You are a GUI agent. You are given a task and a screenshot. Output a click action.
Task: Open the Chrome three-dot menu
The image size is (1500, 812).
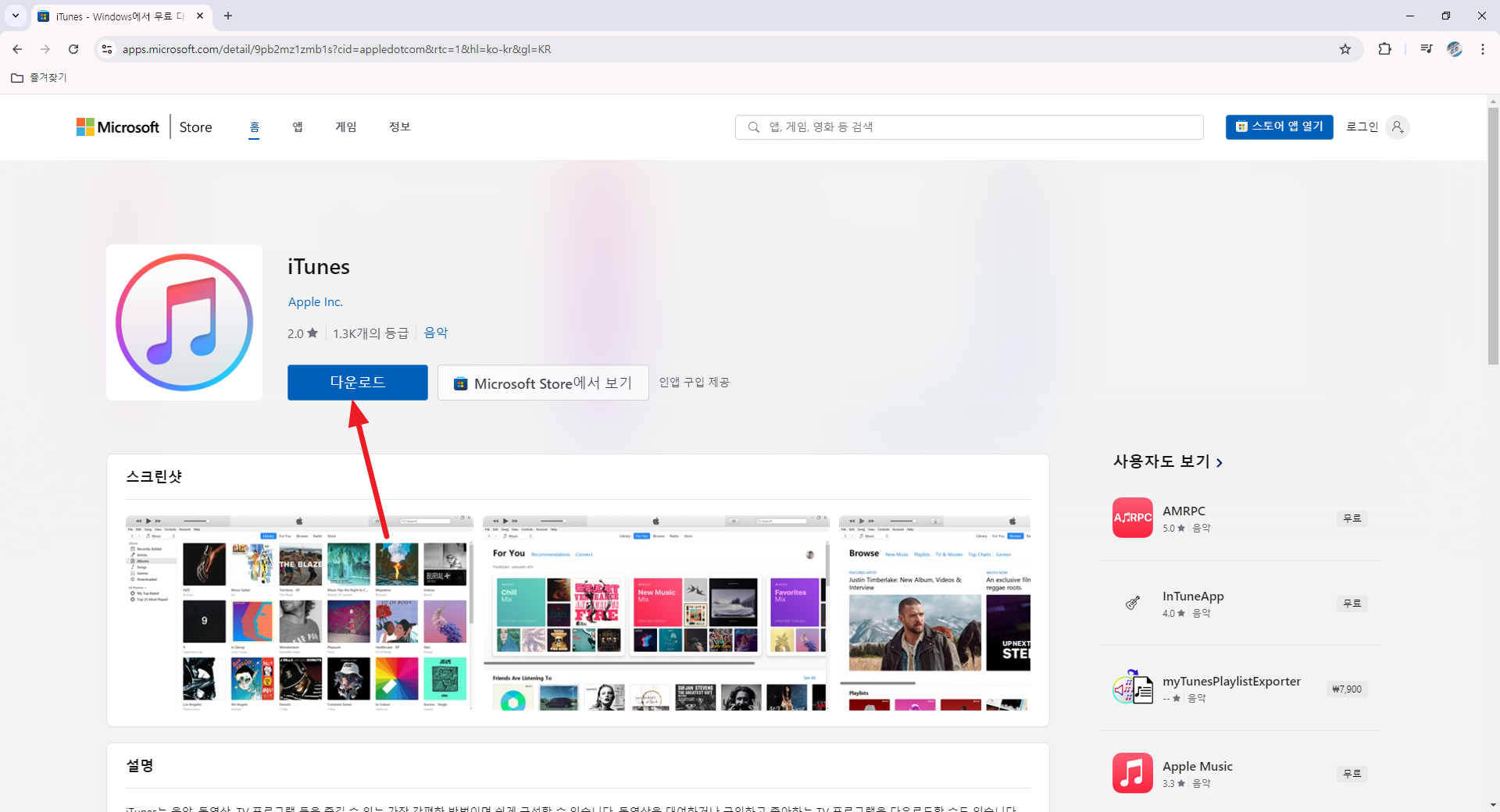[x=1483, y=49]
